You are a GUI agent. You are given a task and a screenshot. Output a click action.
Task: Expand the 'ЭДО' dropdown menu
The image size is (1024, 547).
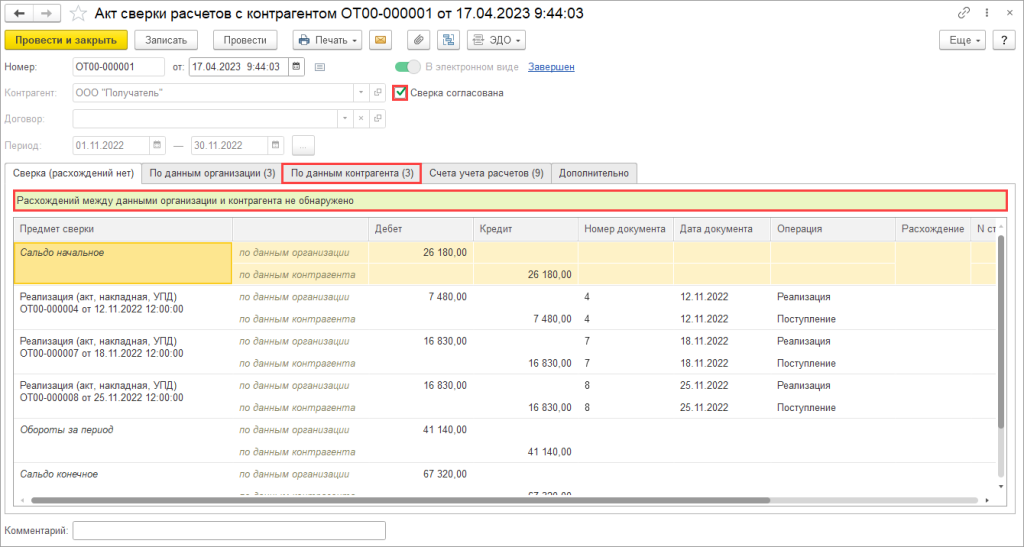point(496,40)
